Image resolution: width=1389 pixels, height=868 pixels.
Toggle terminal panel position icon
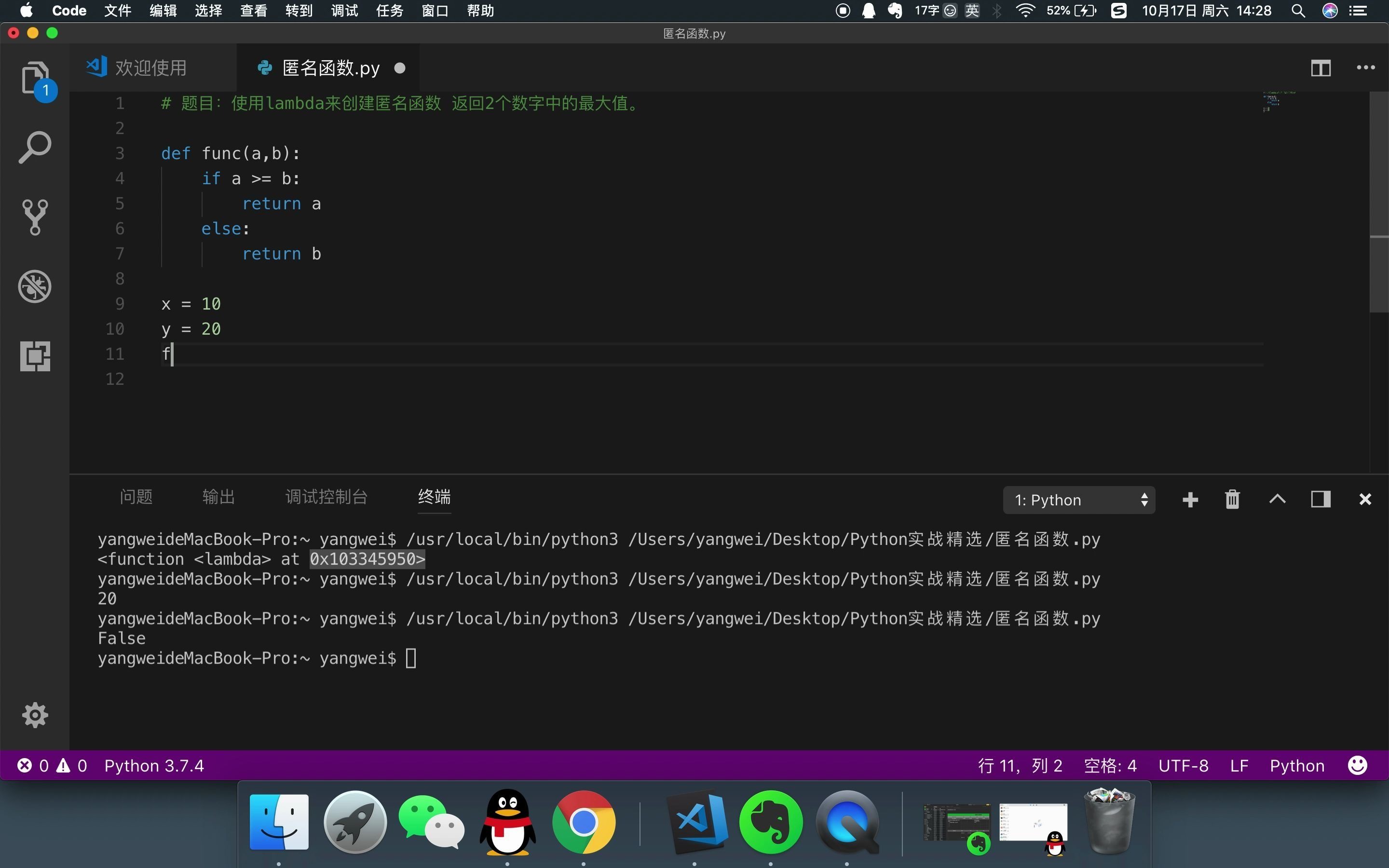1321,500
